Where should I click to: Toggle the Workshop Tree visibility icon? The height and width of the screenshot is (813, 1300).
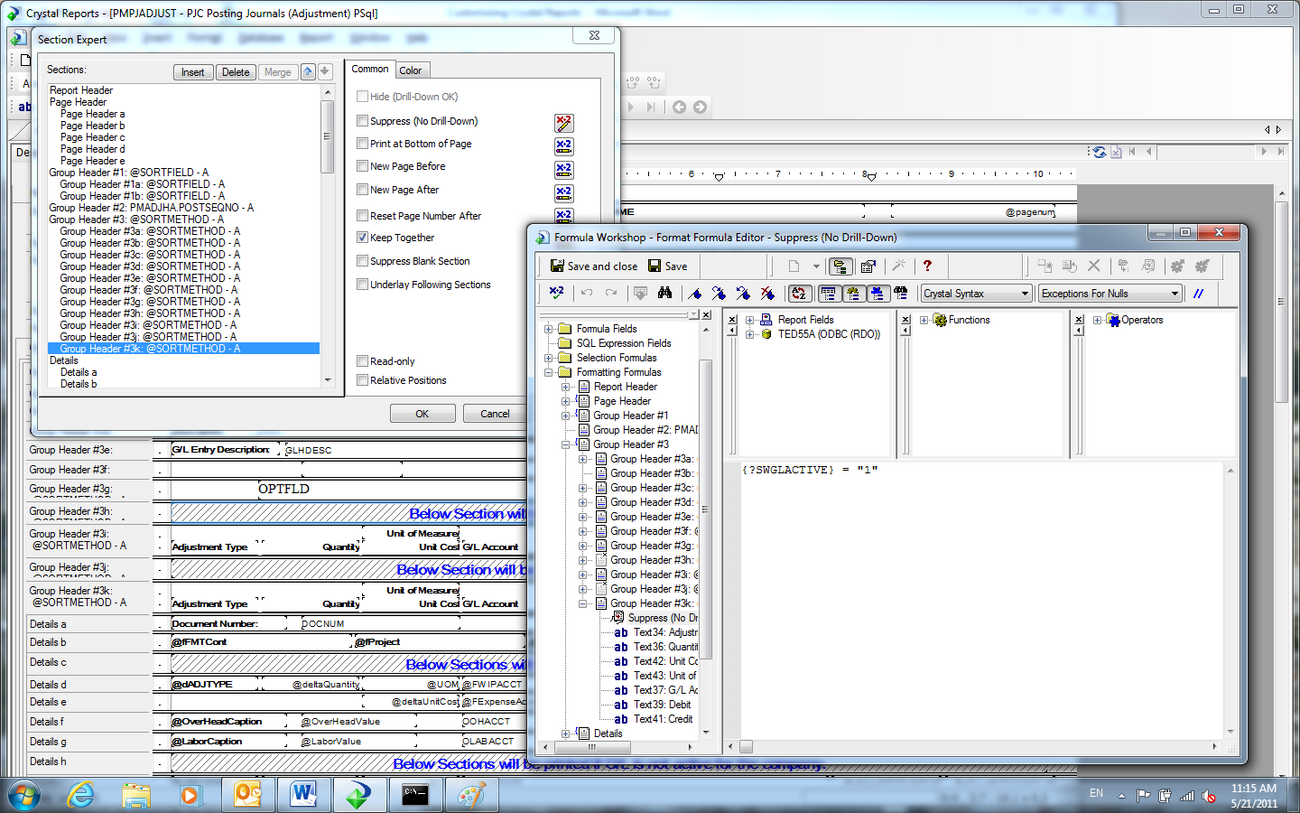(840, 266)
